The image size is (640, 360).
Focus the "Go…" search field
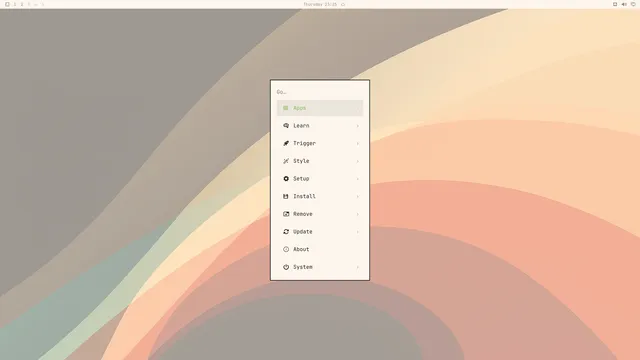tap(320, 92)
